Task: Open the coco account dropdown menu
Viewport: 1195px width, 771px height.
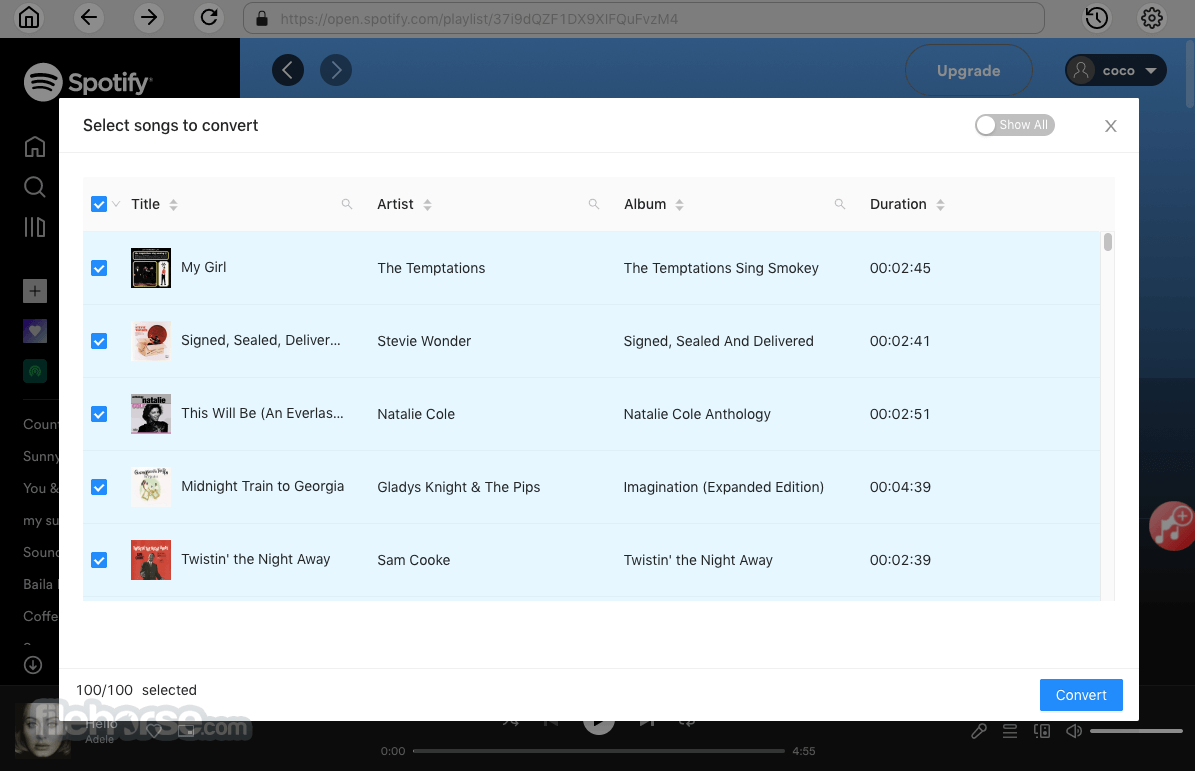Action: point(1116,70)
